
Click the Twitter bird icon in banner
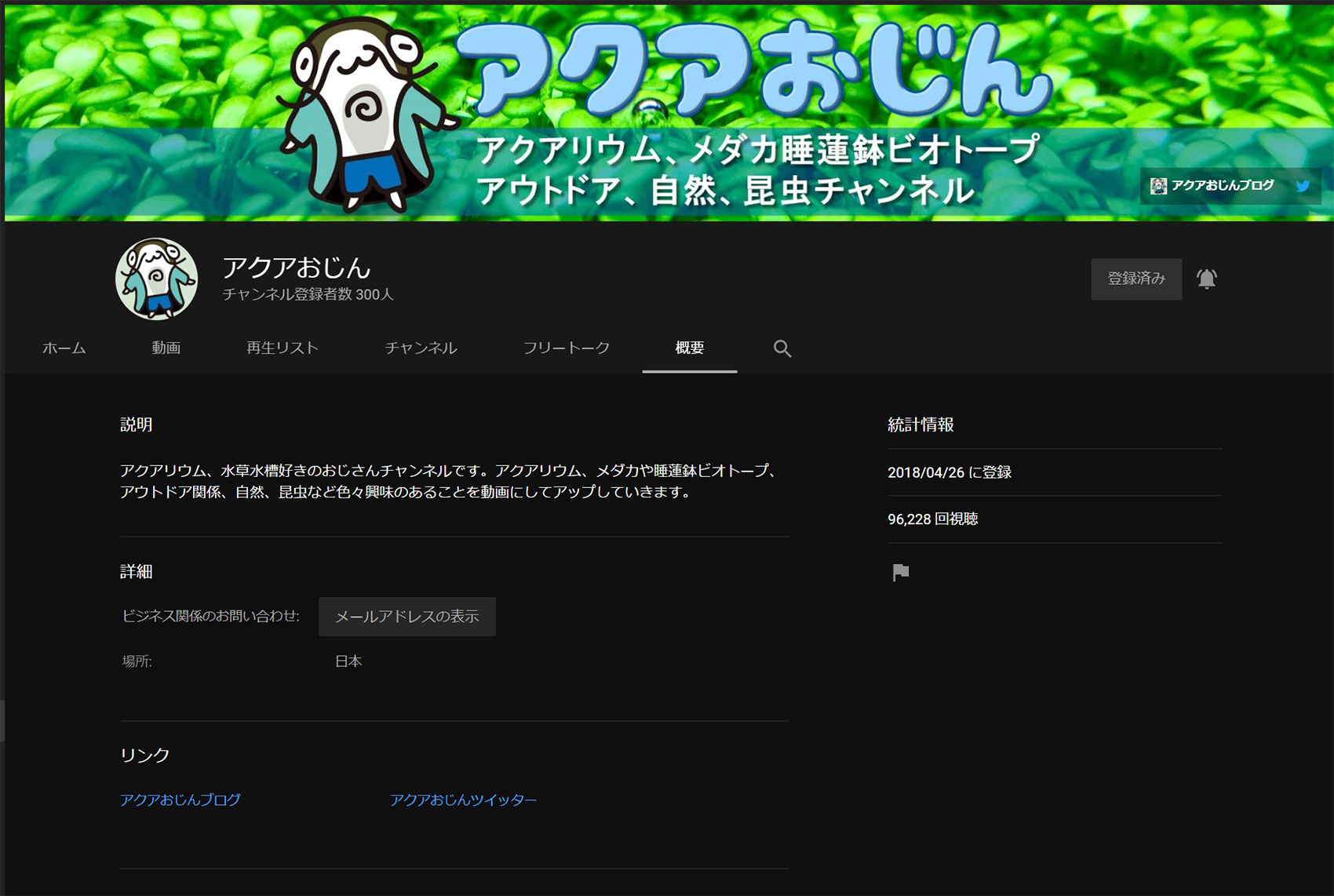pyautogui.click(x=1303, y=186)
